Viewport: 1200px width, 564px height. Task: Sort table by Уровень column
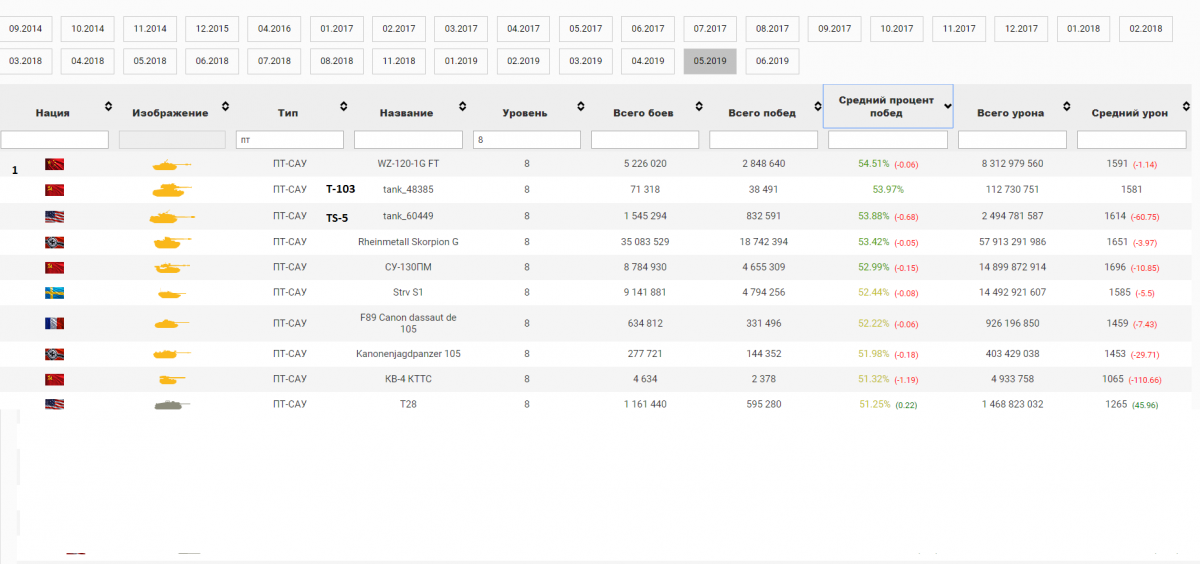580,107
